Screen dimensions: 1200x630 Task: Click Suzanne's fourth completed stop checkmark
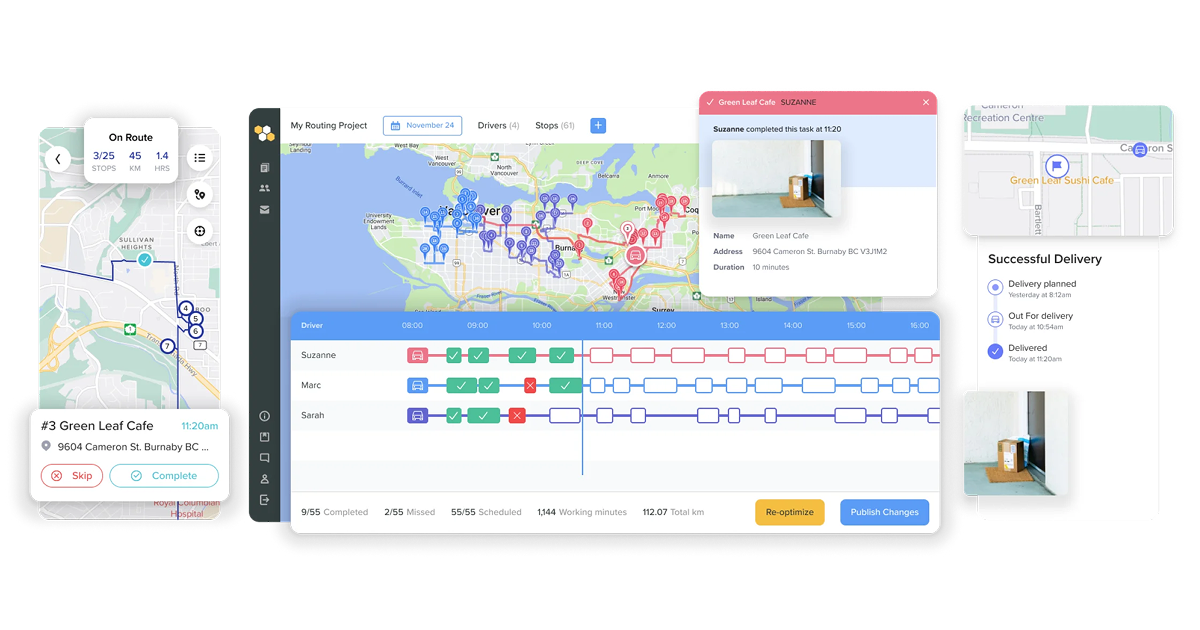[x=562, y=355]
